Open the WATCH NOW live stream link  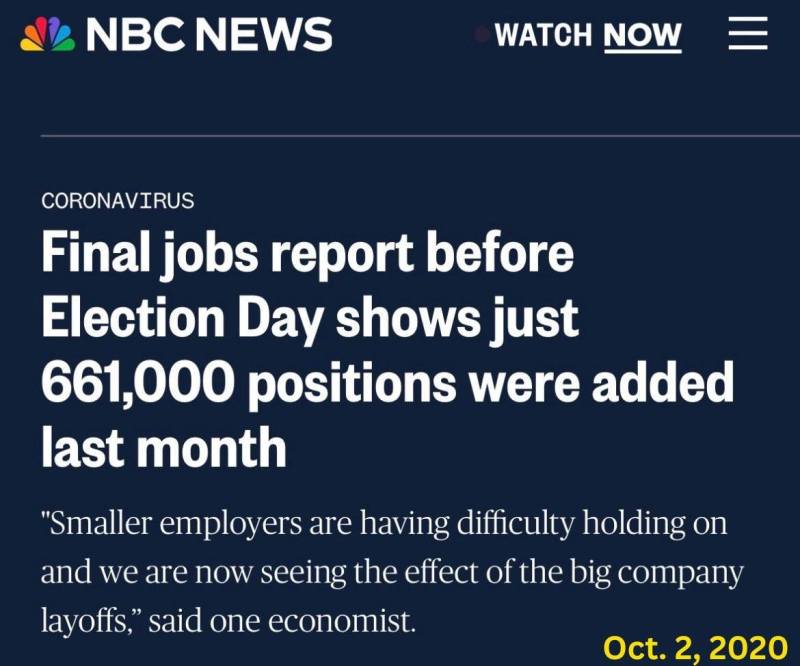tap(588, 35)
